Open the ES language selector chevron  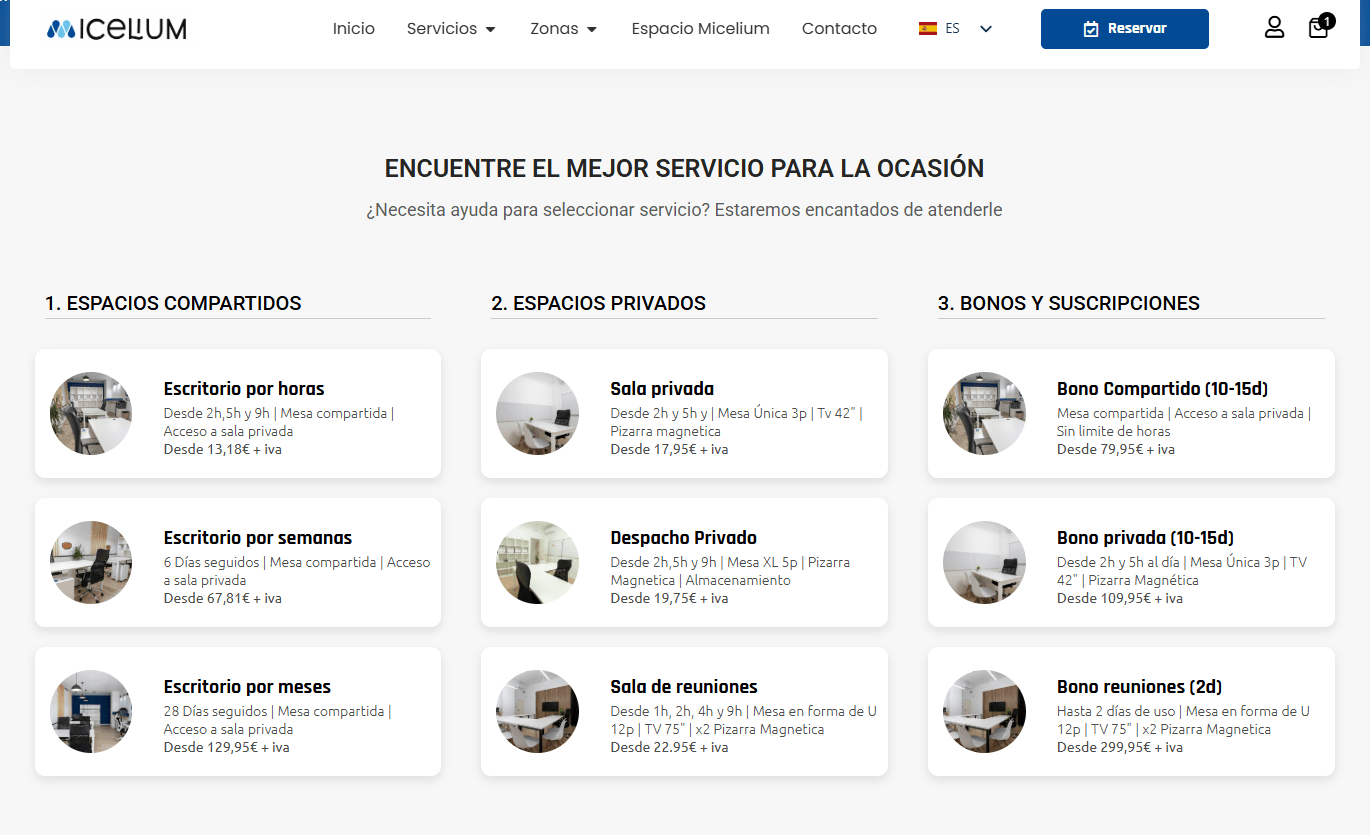point(986,29)
